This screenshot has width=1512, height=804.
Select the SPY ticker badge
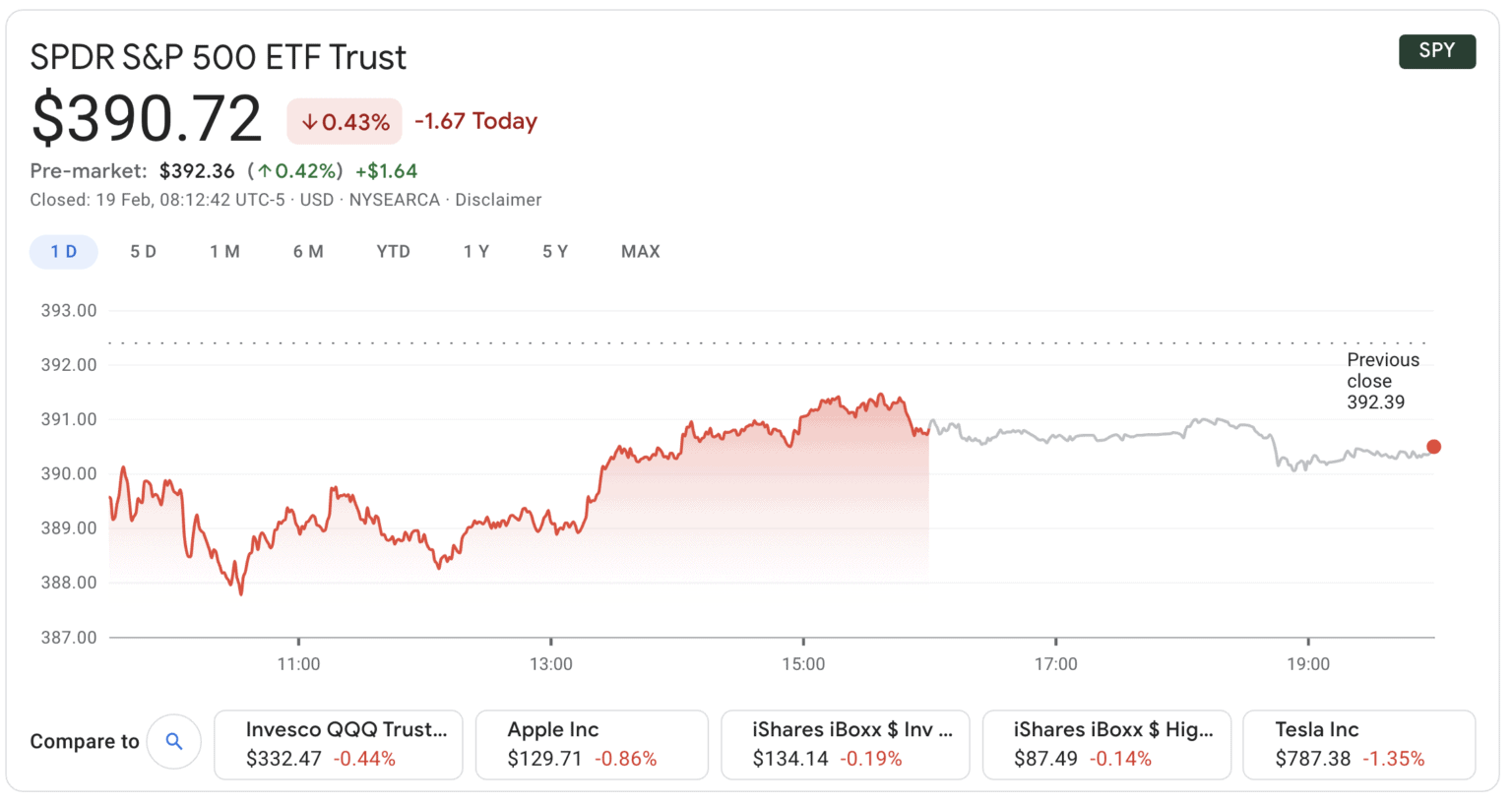(1437, 51)
